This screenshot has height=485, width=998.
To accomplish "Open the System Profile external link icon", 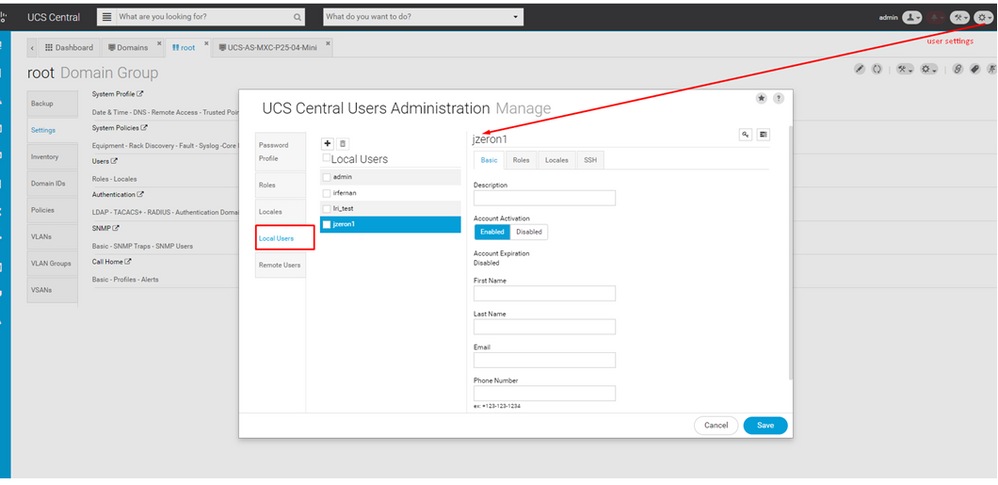I will tap(140, 94).
